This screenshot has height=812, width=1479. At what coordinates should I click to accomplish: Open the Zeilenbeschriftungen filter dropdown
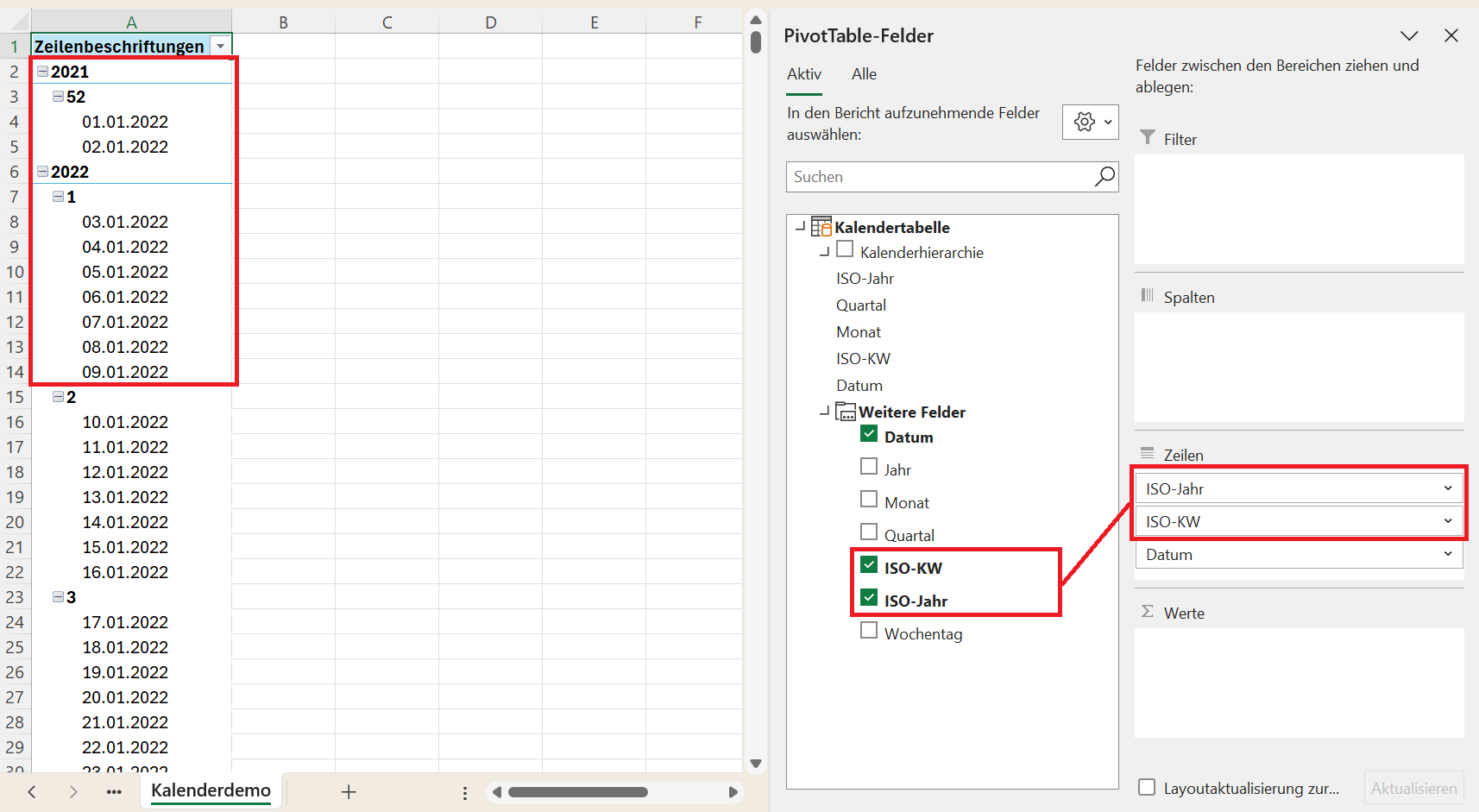221,47
